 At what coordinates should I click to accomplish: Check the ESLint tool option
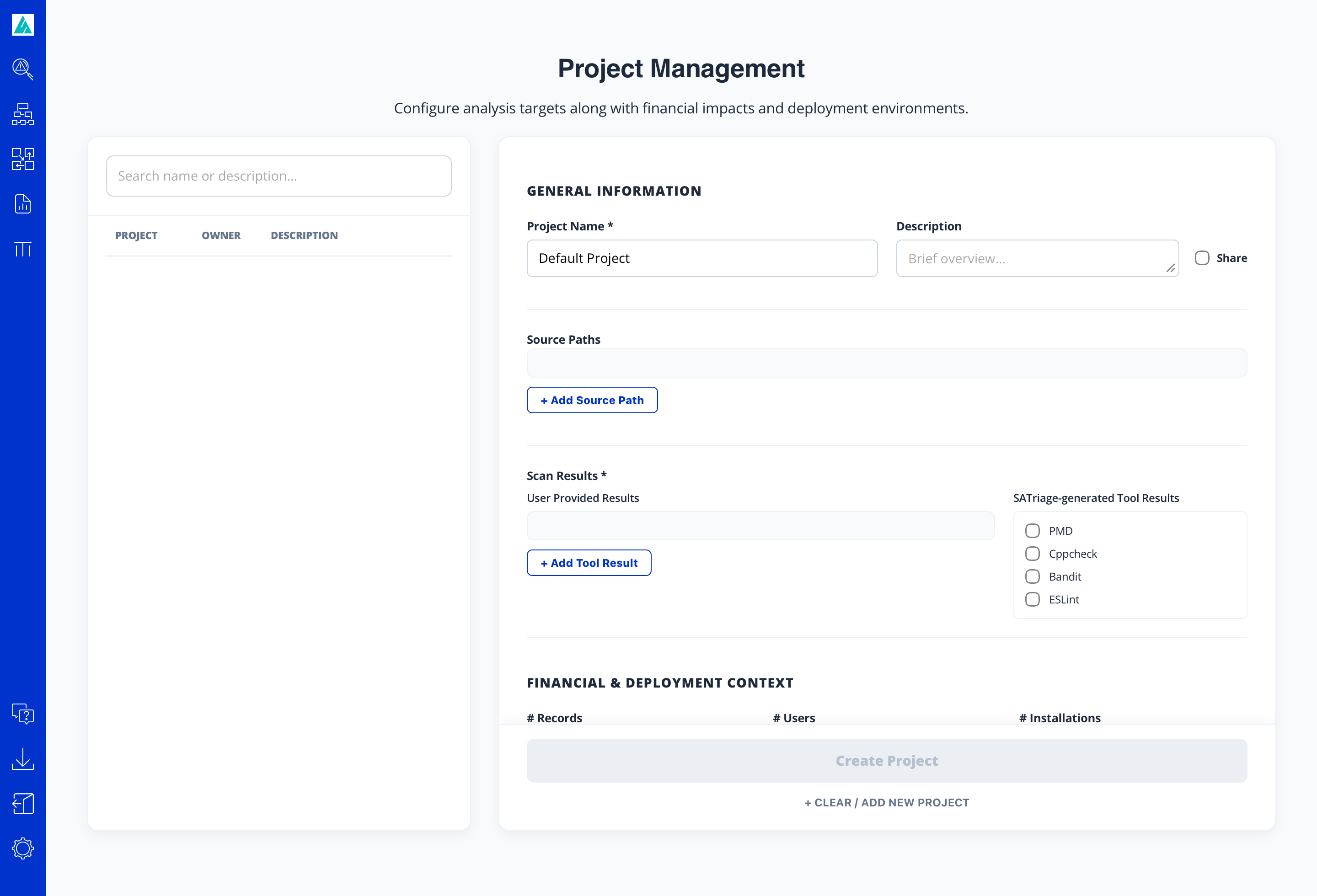(1033, 599)
